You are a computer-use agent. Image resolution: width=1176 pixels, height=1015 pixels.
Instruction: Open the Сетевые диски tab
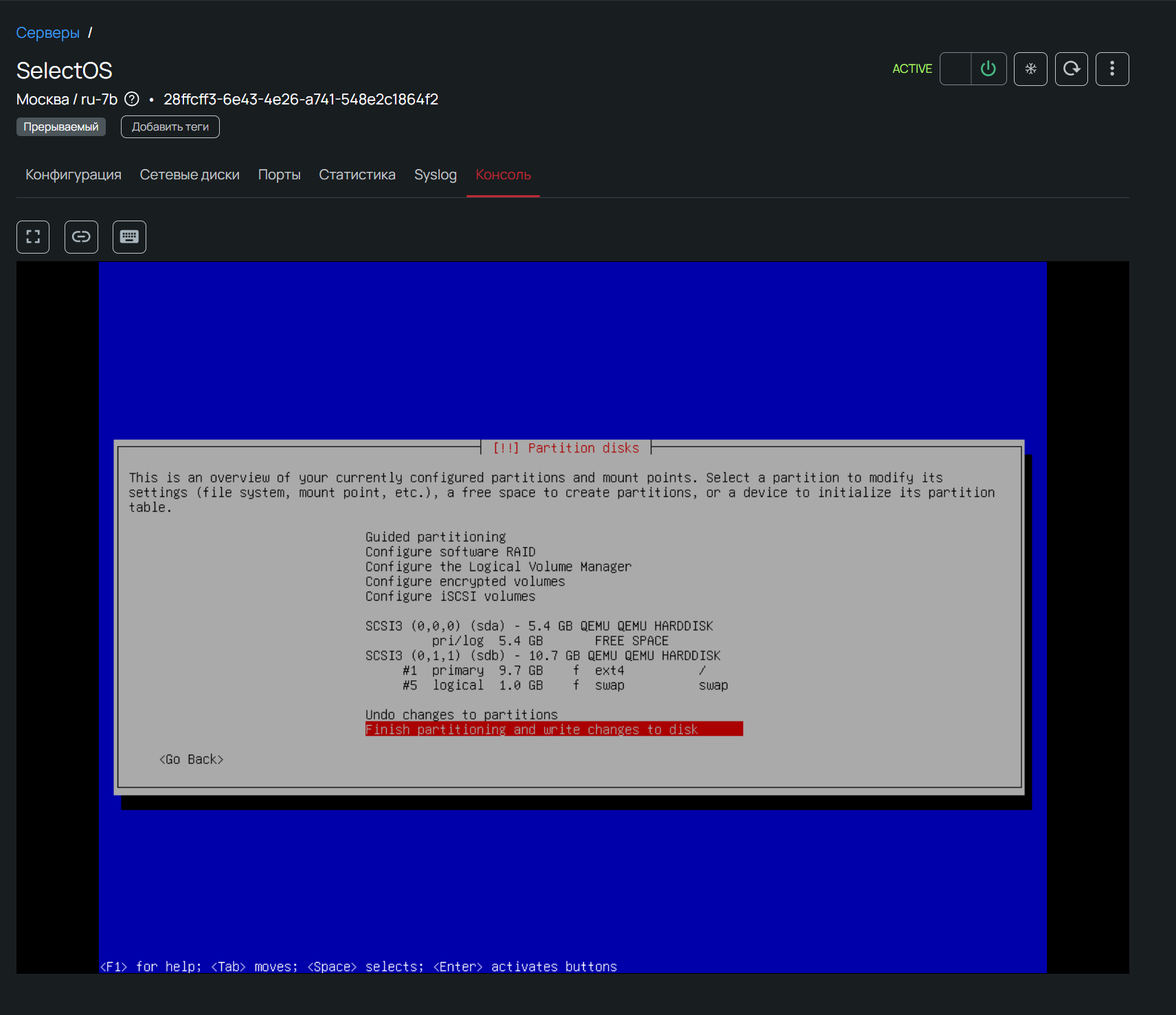click(190, 175)
